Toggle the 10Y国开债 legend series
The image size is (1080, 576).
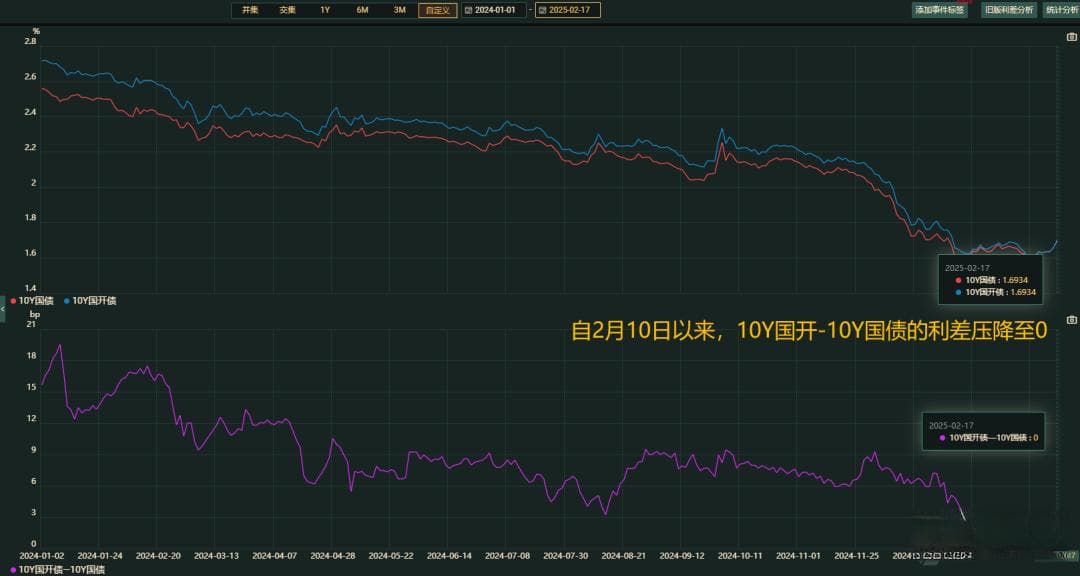click(x=90, y=301)
